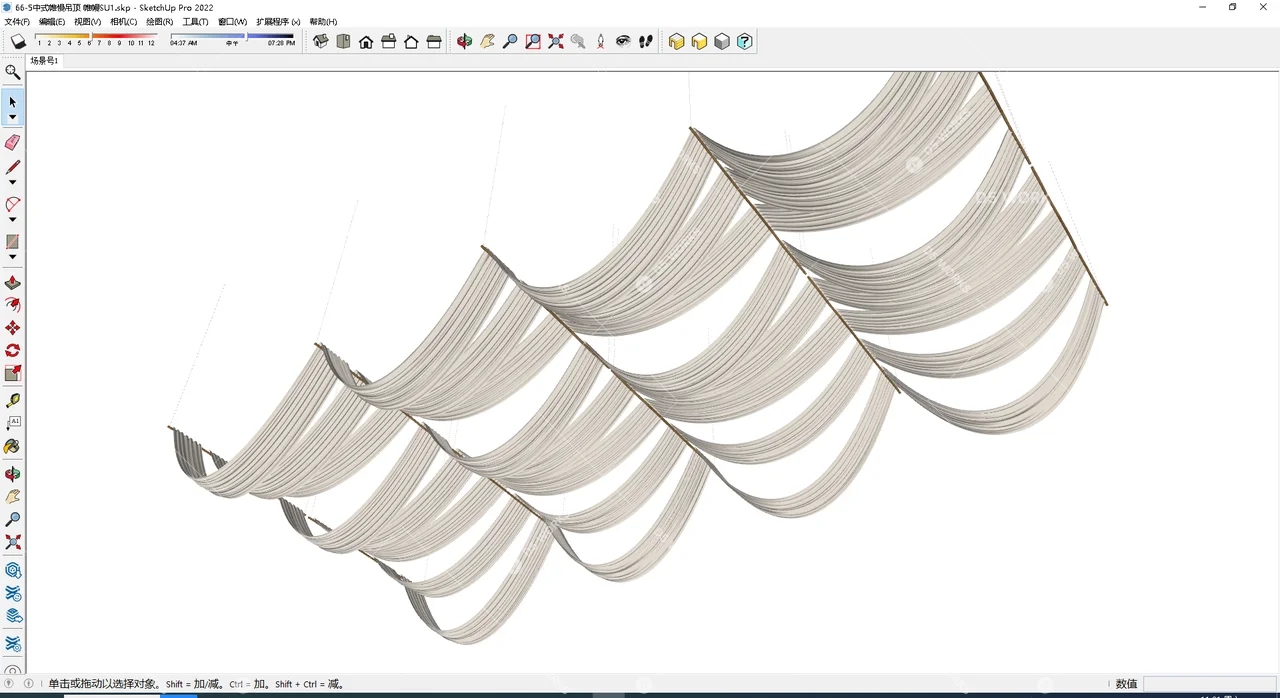Toggle shadows with the shadow display icon
Viewport: 1280px width, 698px height.
pyautogui.click(x=18, y=40)
